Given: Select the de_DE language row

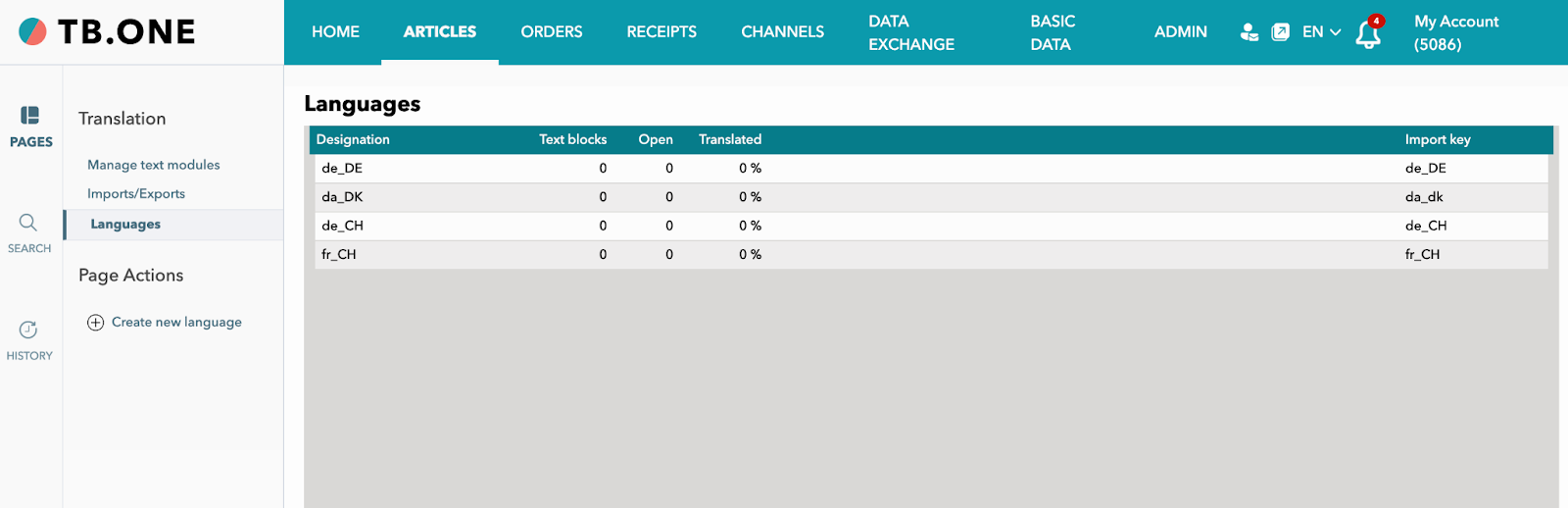Looking at the screenshot, I should click(342, 169).
